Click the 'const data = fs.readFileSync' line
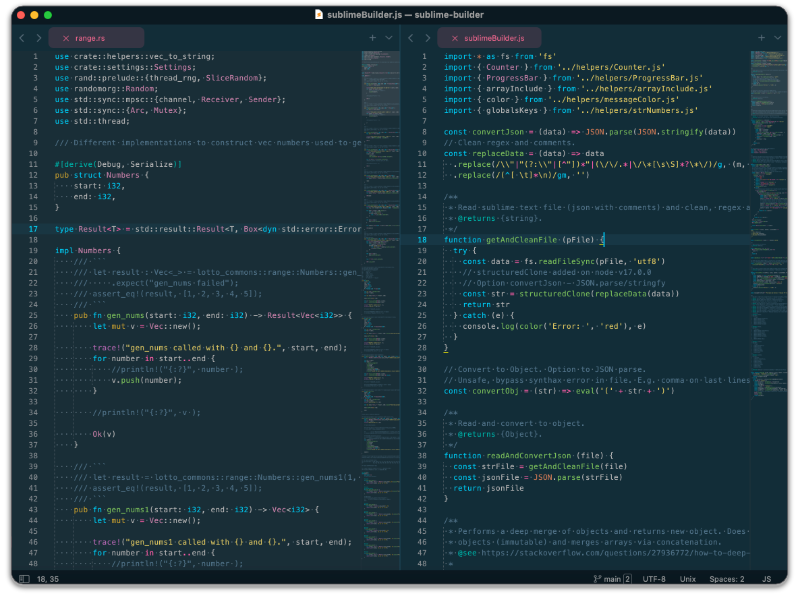 click(563, 261)
